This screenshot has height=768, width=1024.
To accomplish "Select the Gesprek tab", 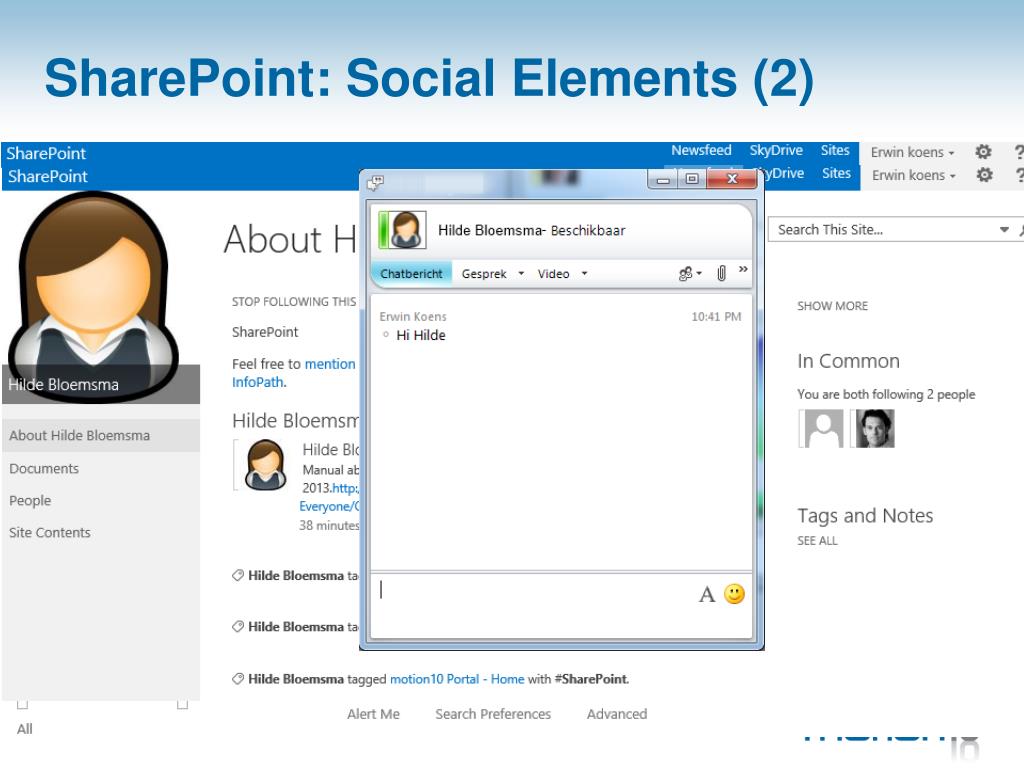I will tap(484, 274).
